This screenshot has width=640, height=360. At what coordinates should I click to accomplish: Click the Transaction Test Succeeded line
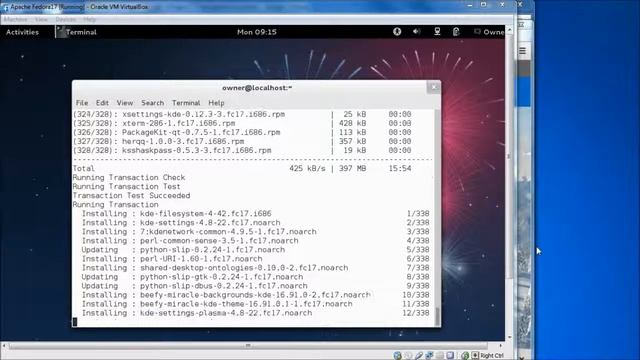(131, 196)
